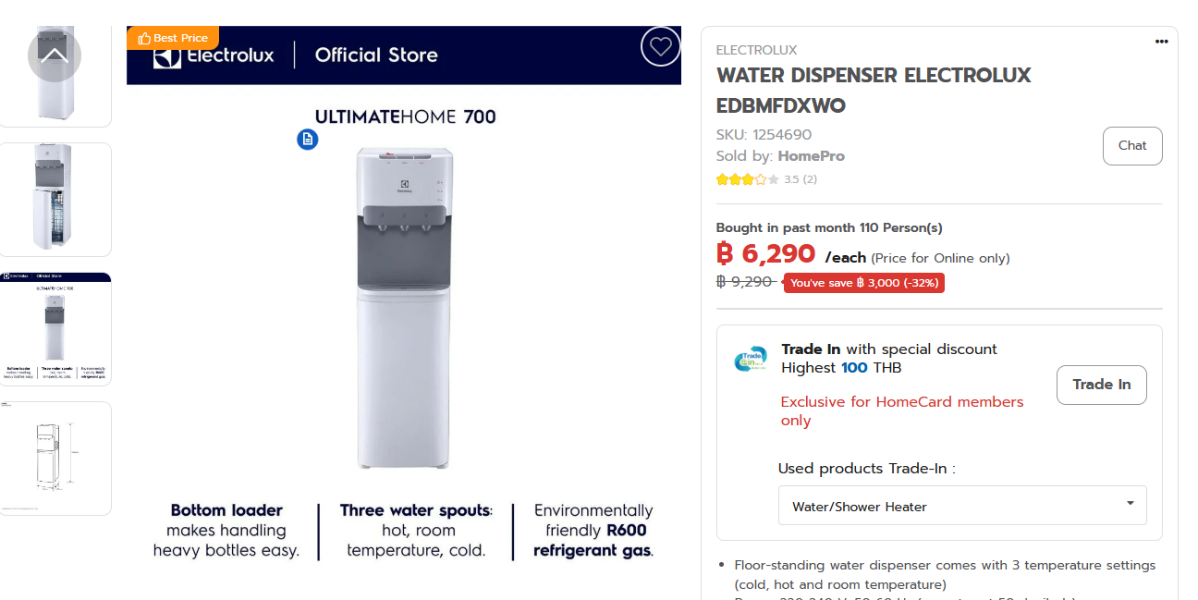Click the Chat button
This screenshot has height=600, width=1198.
(1131, 145)
